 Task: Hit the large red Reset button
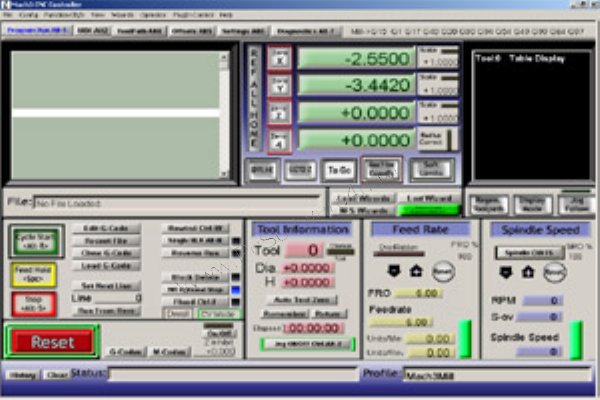[x=52, y=341]
